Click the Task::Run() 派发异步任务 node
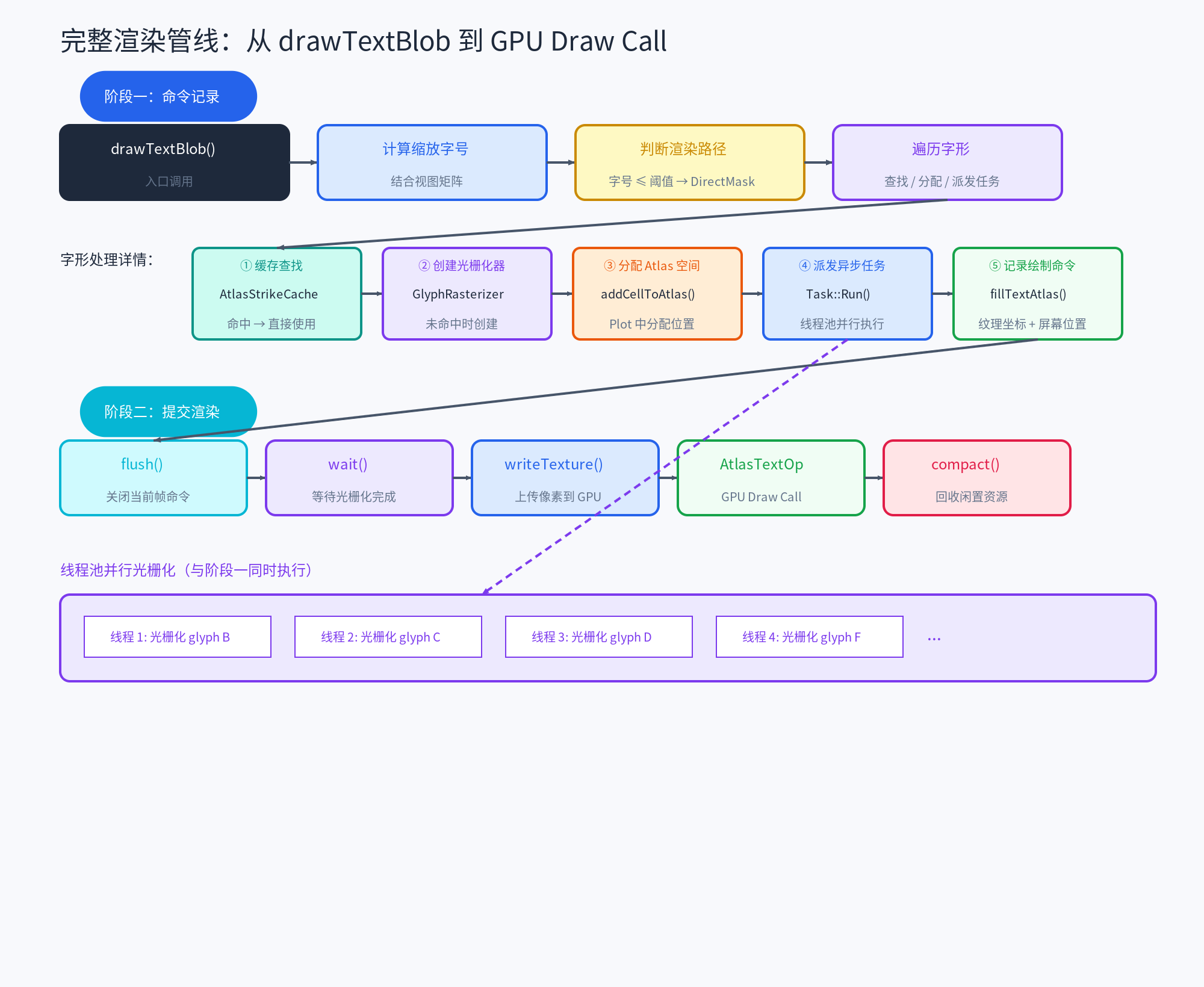1204x987 pixels. coord(846,294)
